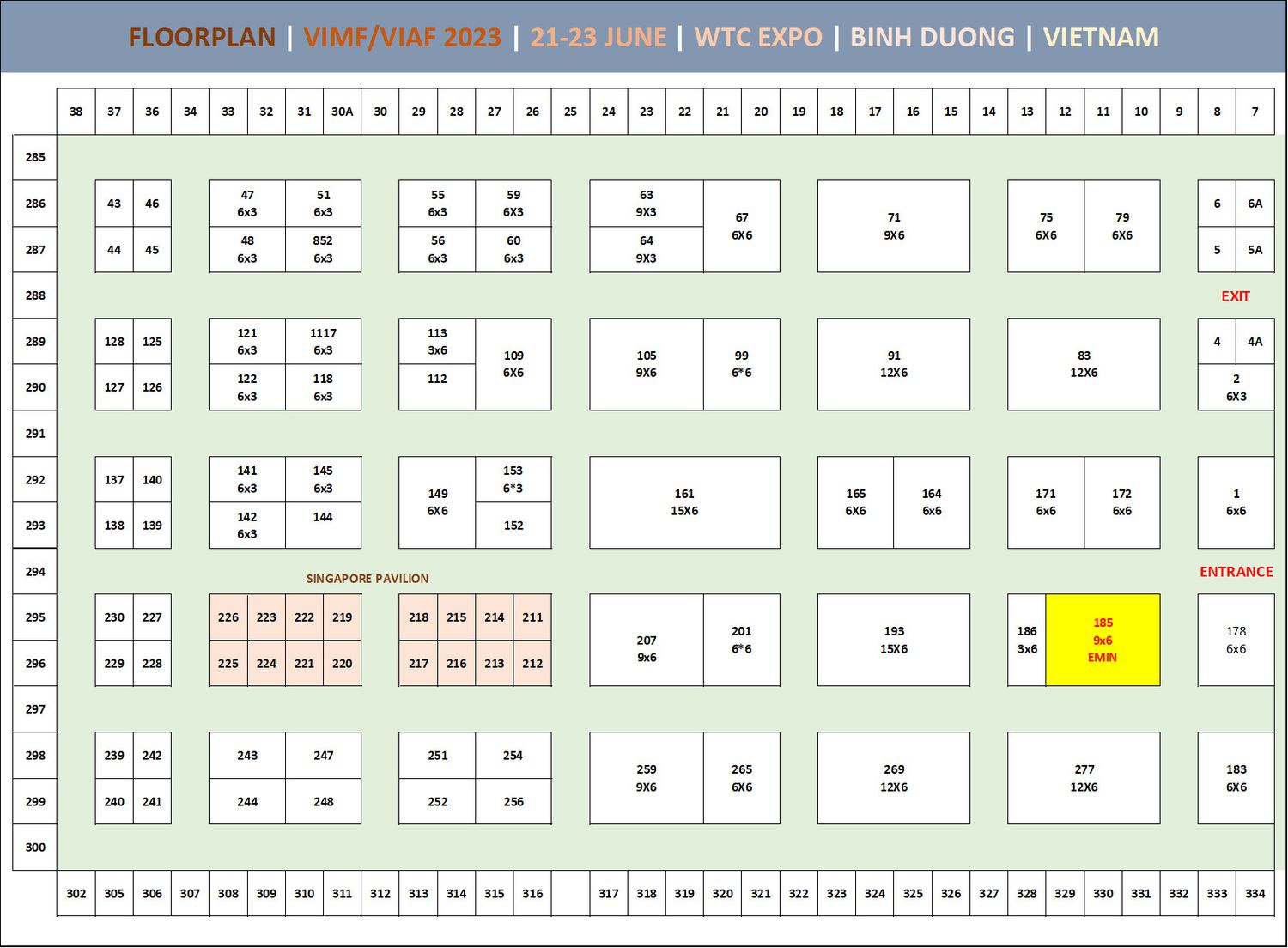Click booth 1117 sized 6x3
The height and width of the screenshot is (948, 1288).
click(x=323, y=341)
